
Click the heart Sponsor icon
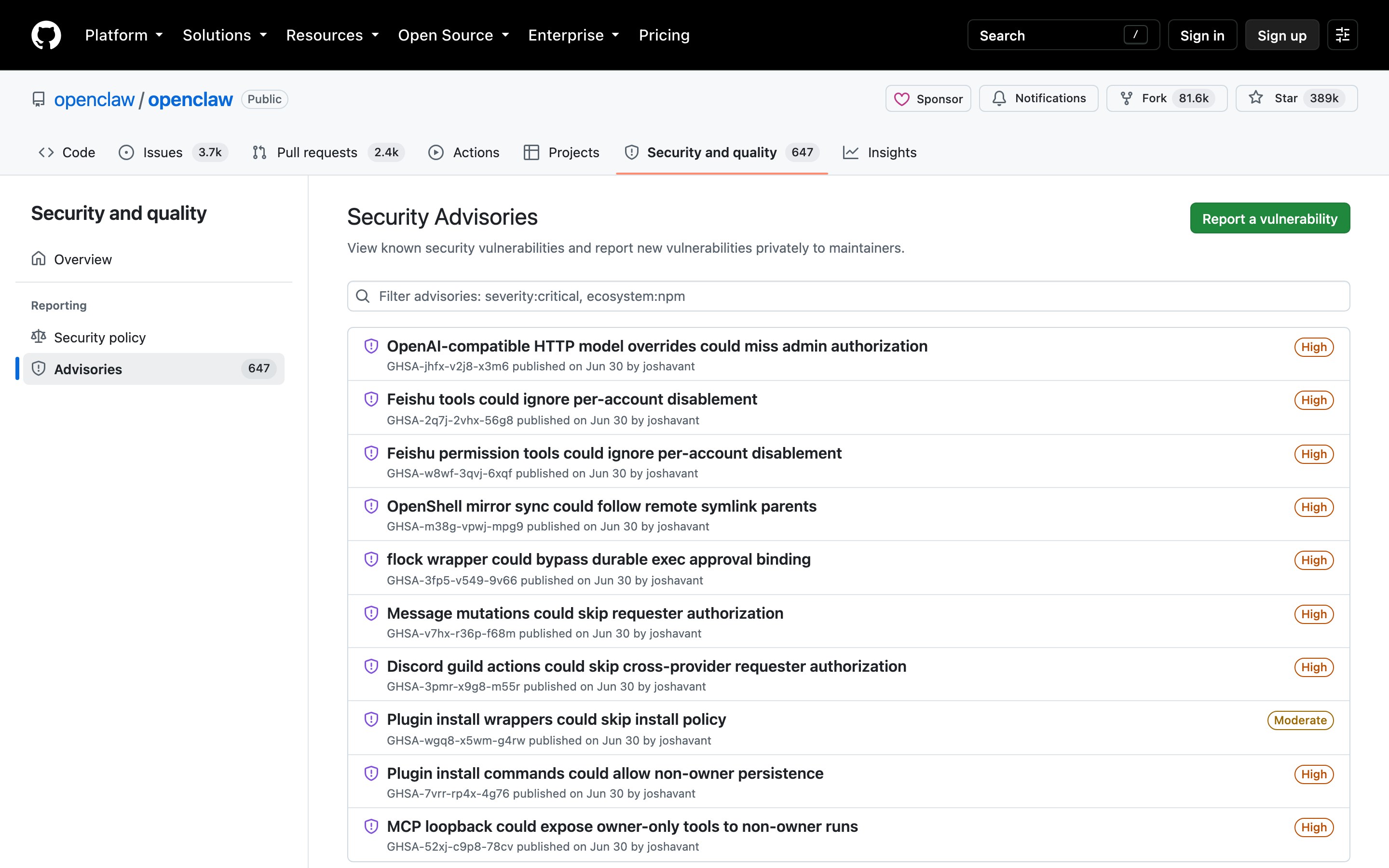(902, 99)
